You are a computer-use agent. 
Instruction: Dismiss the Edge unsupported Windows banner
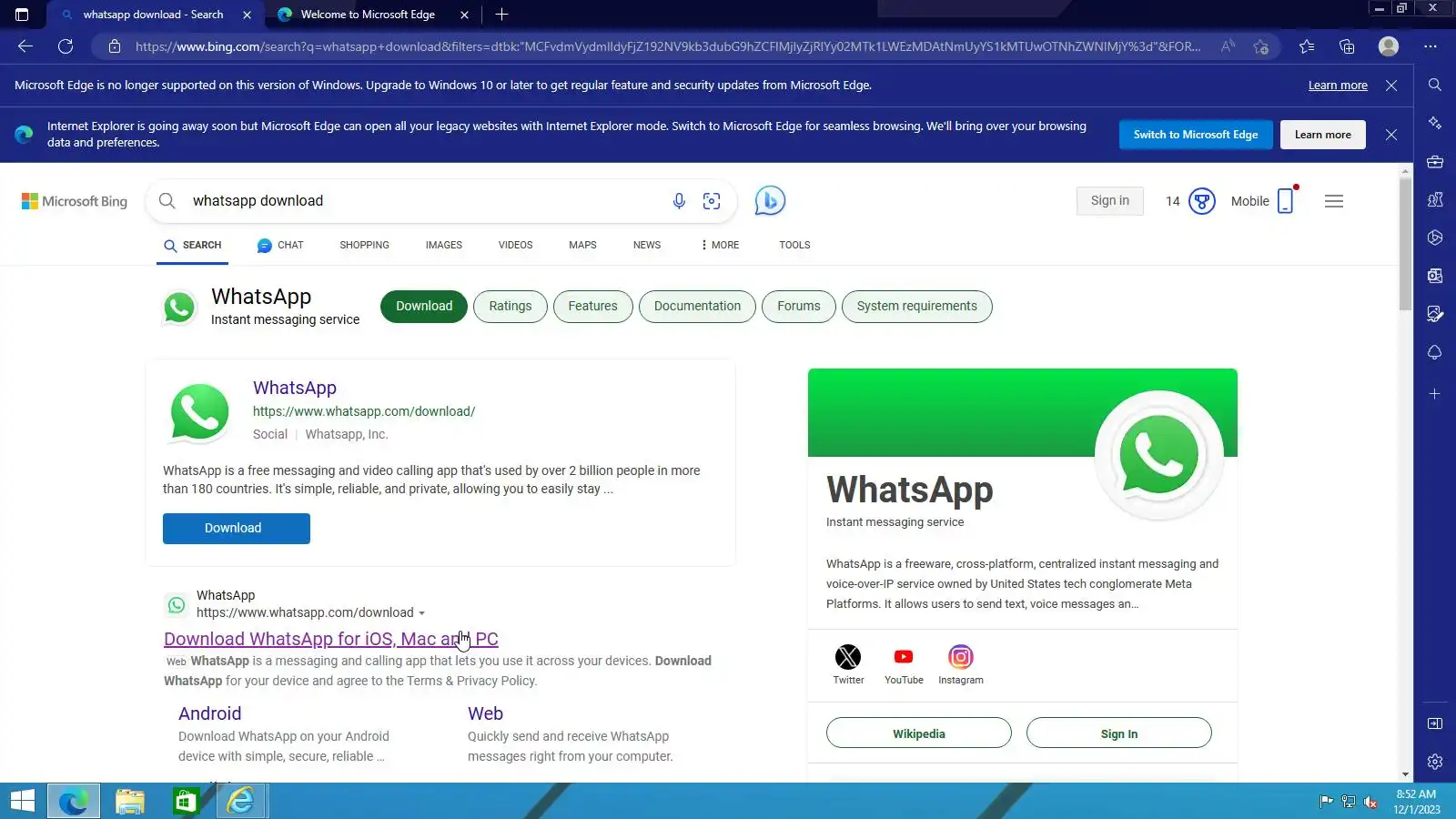[x=1391, y=86]
